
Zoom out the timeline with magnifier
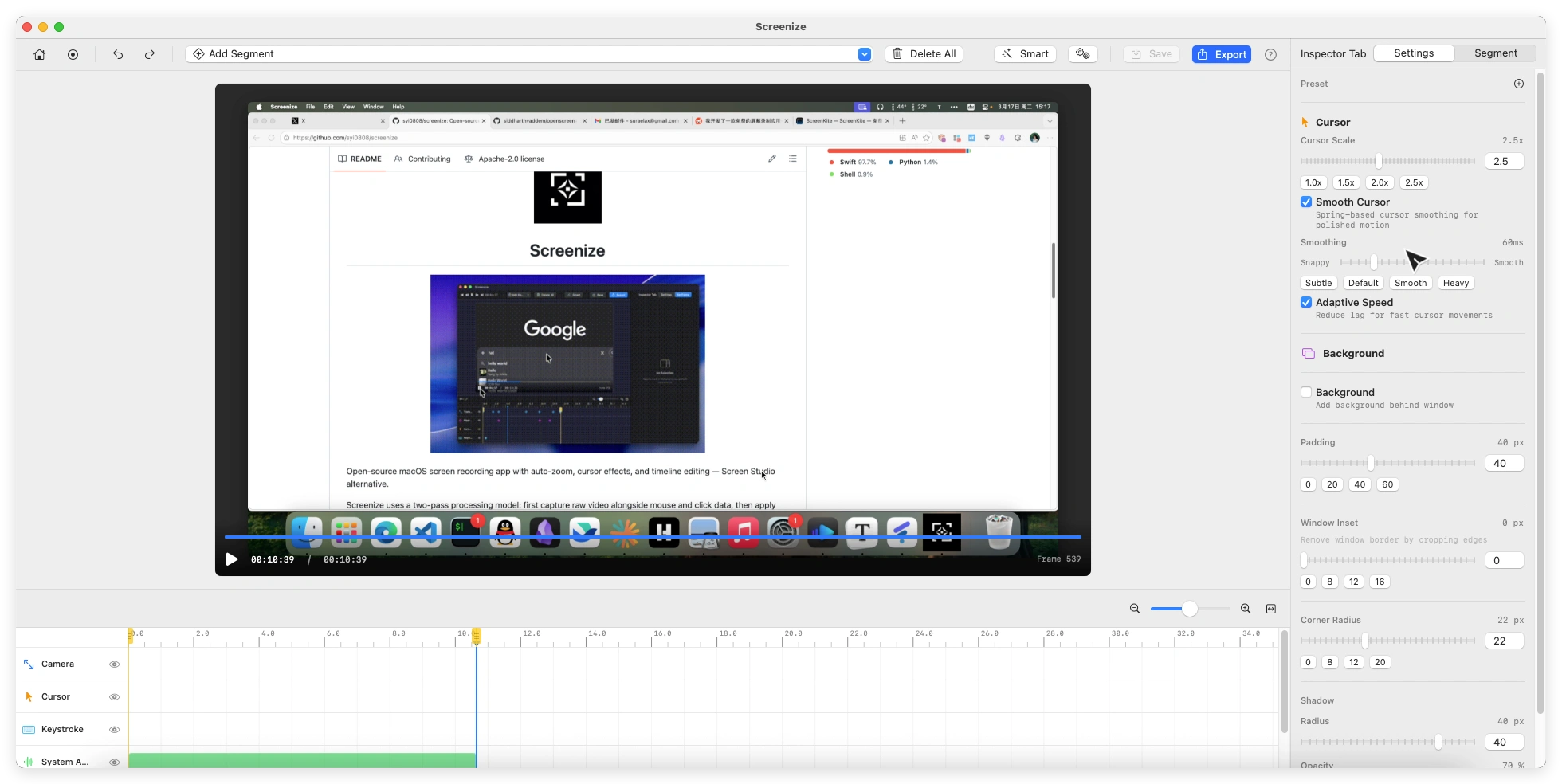[x=1135, y=609]
